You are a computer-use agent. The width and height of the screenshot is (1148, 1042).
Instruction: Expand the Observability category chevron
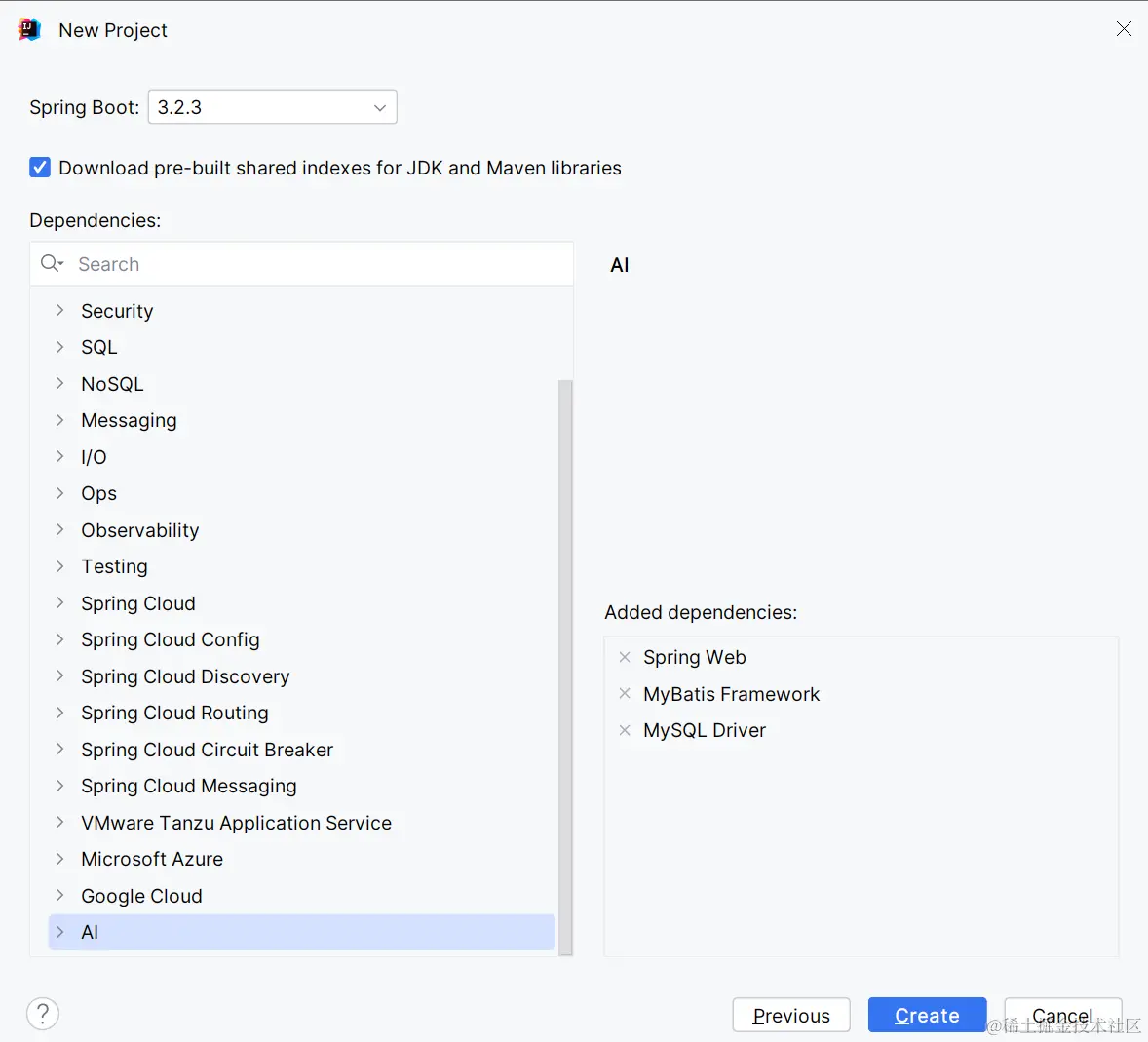pos(60,529)
